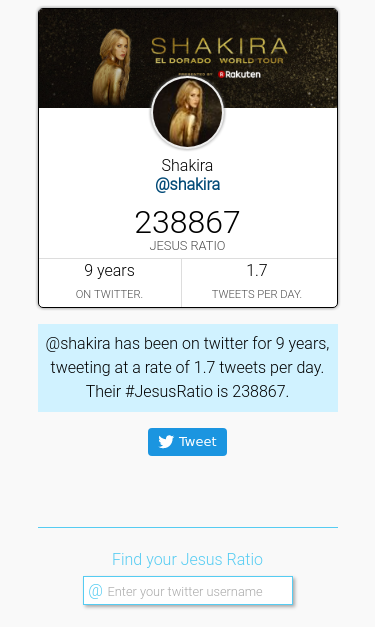Focus the Enter your twitter username field

pyautogui.click(x=188, y=591)
